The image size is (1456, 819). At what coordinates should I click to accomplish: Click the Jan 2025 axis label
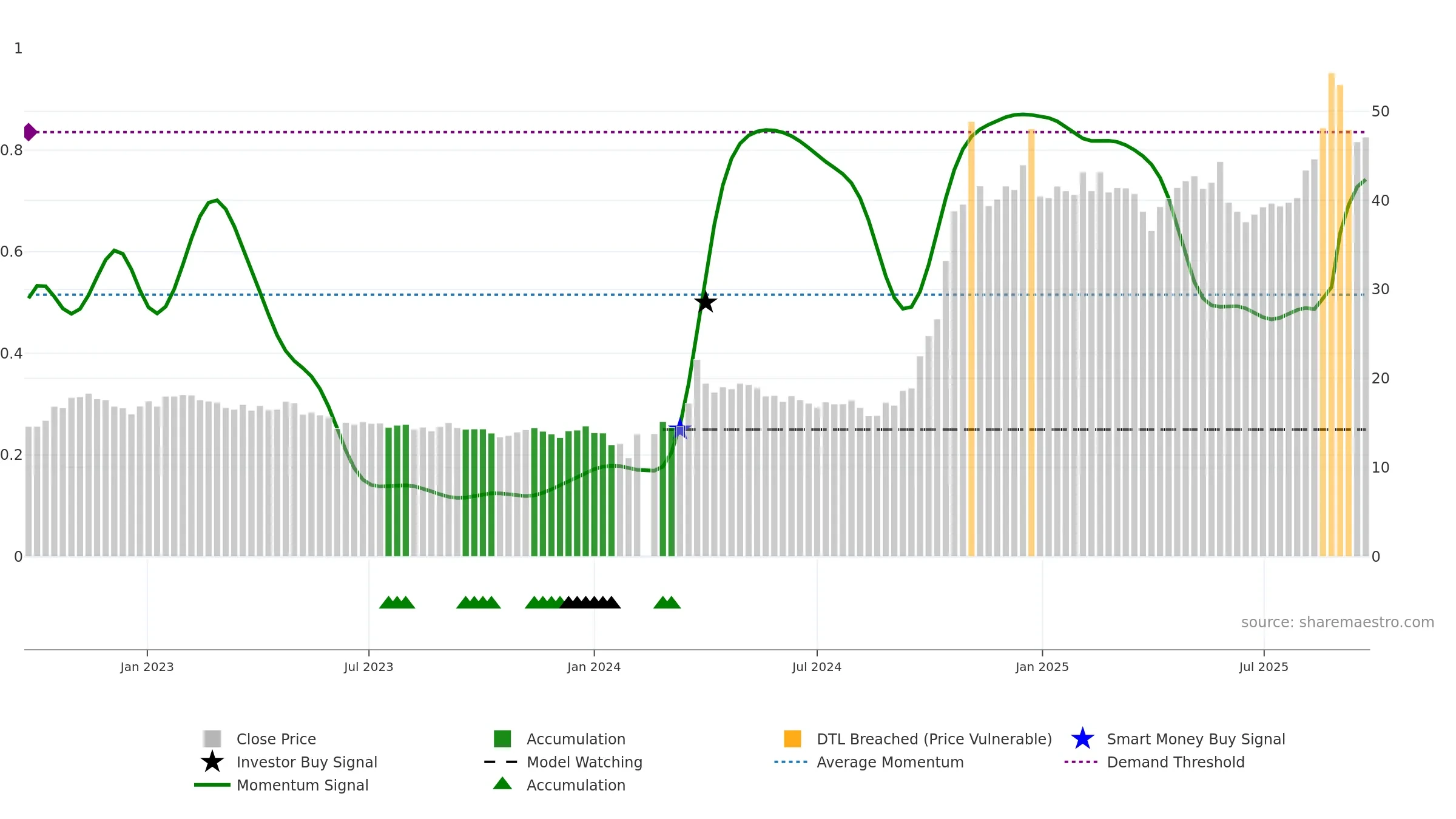click(1042, 667)
